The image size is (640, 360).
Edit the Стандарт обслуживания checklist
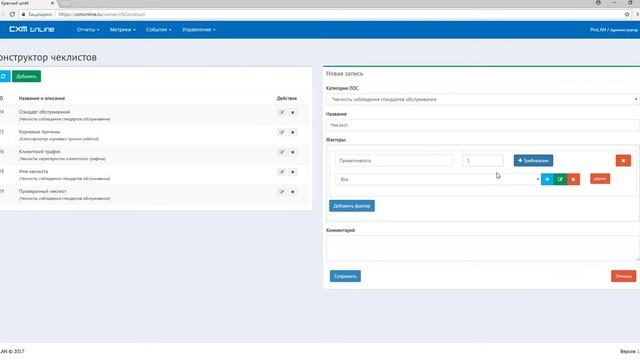coord(282,112)
